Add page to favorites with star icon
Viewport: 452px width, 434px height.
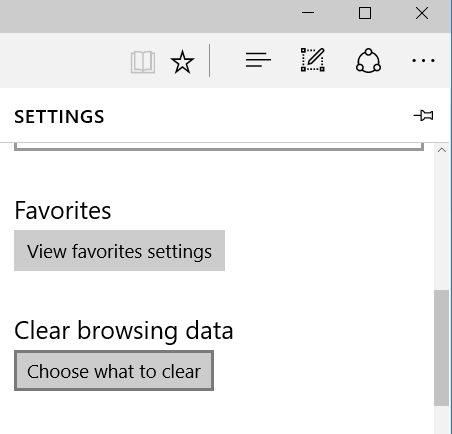[182, 62]
